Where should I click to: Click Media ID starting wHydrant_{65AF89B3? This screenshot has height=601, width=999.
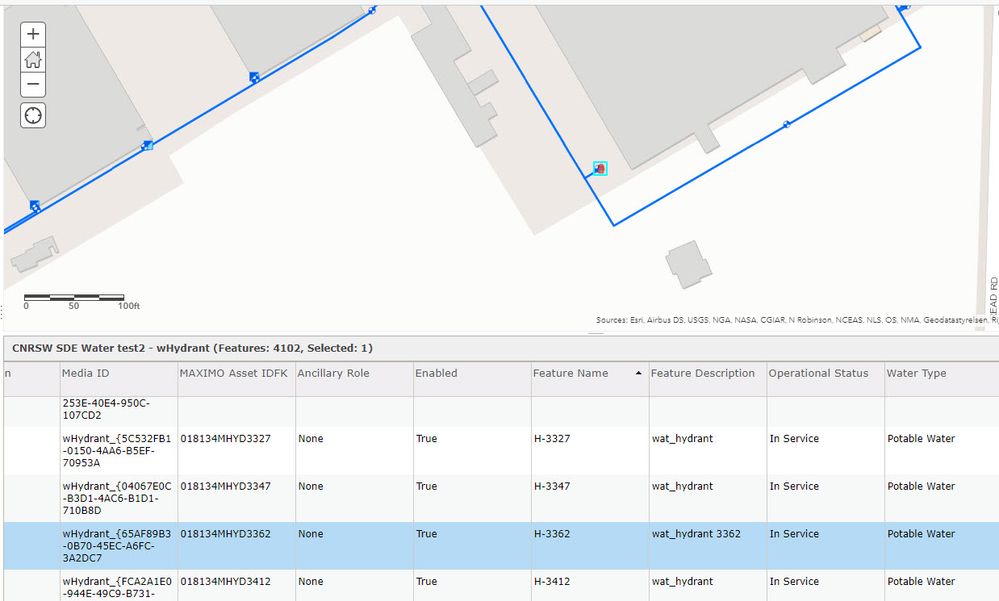117,546
